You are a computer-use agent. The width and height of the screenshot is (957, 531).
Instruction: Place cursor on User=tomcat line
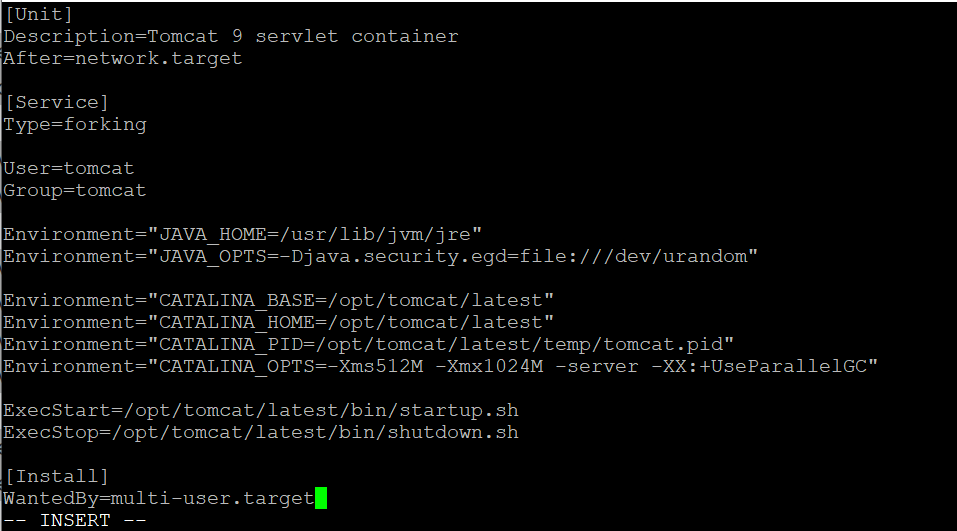coord(68,168)
